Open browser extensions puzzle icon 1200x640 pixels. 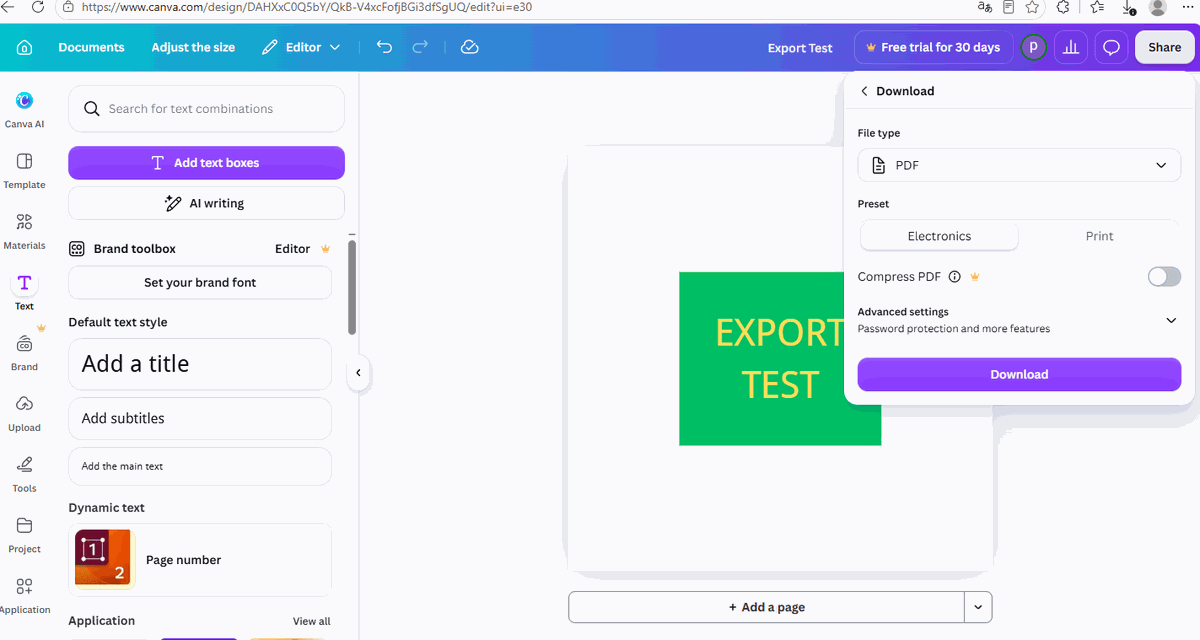pyautogui.click(x=1063, y=7)
